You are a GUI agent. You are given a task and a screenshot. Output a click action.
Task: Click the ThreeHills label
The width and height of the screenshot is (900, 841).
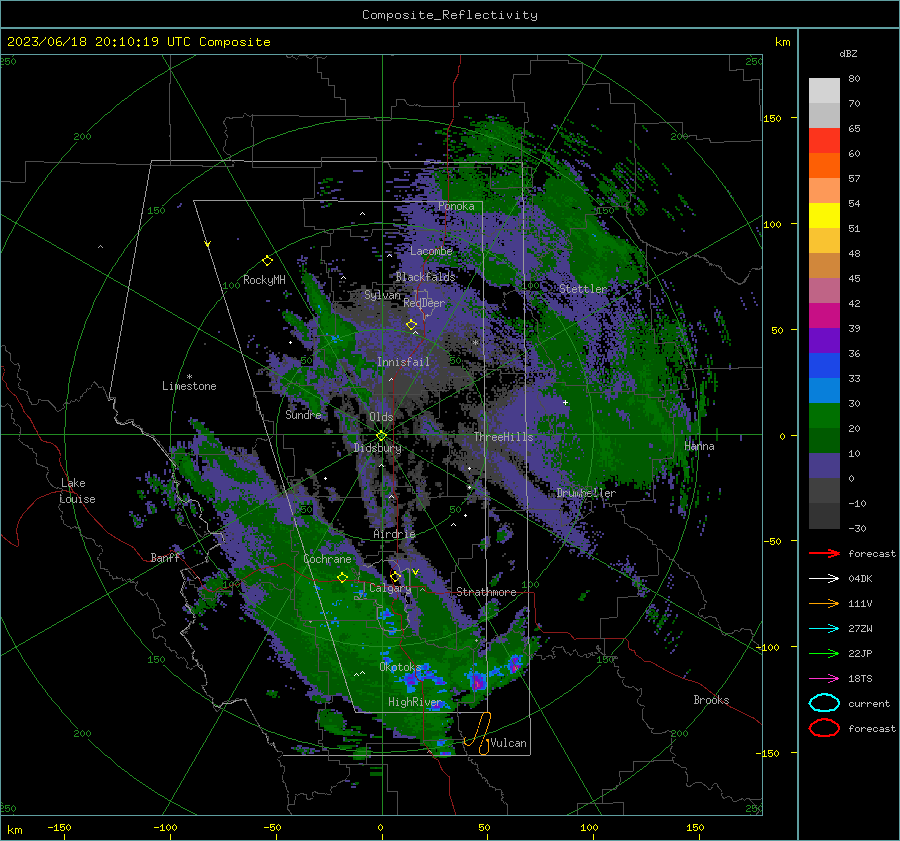(503, 437)
